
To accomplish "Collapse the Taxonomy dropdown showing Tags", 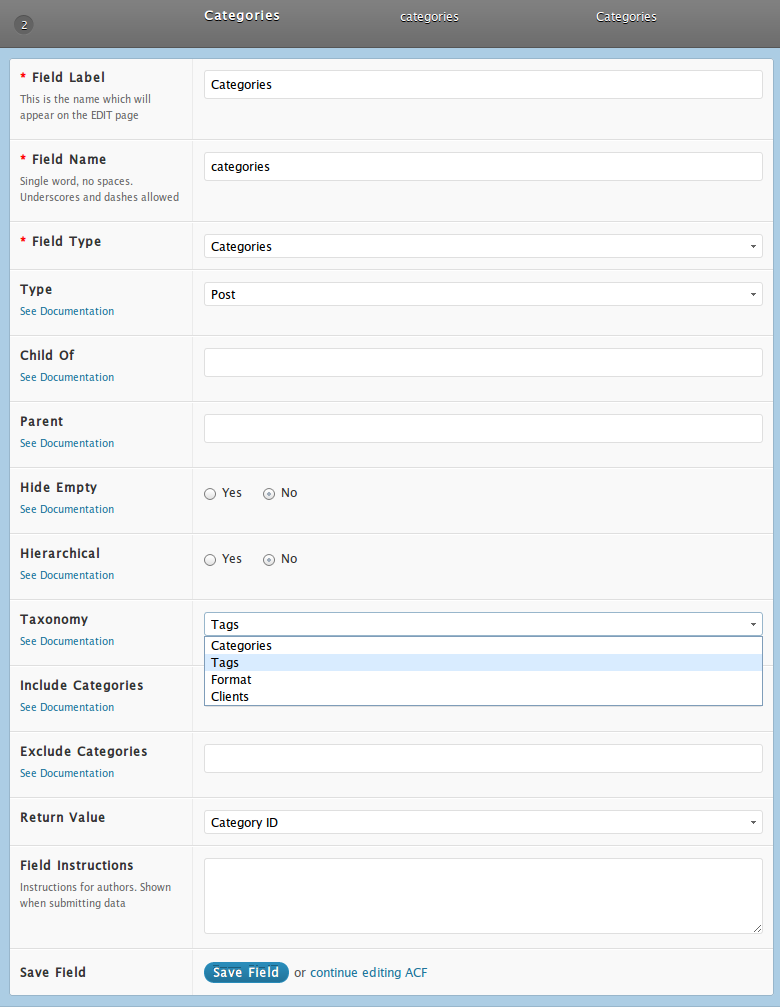I will [x=483, y=624].
